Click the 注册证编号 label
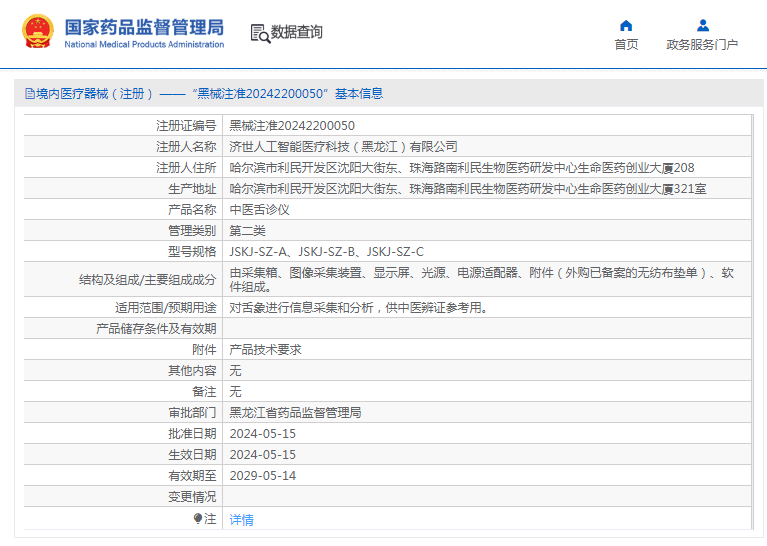 (x=186, y=126)
